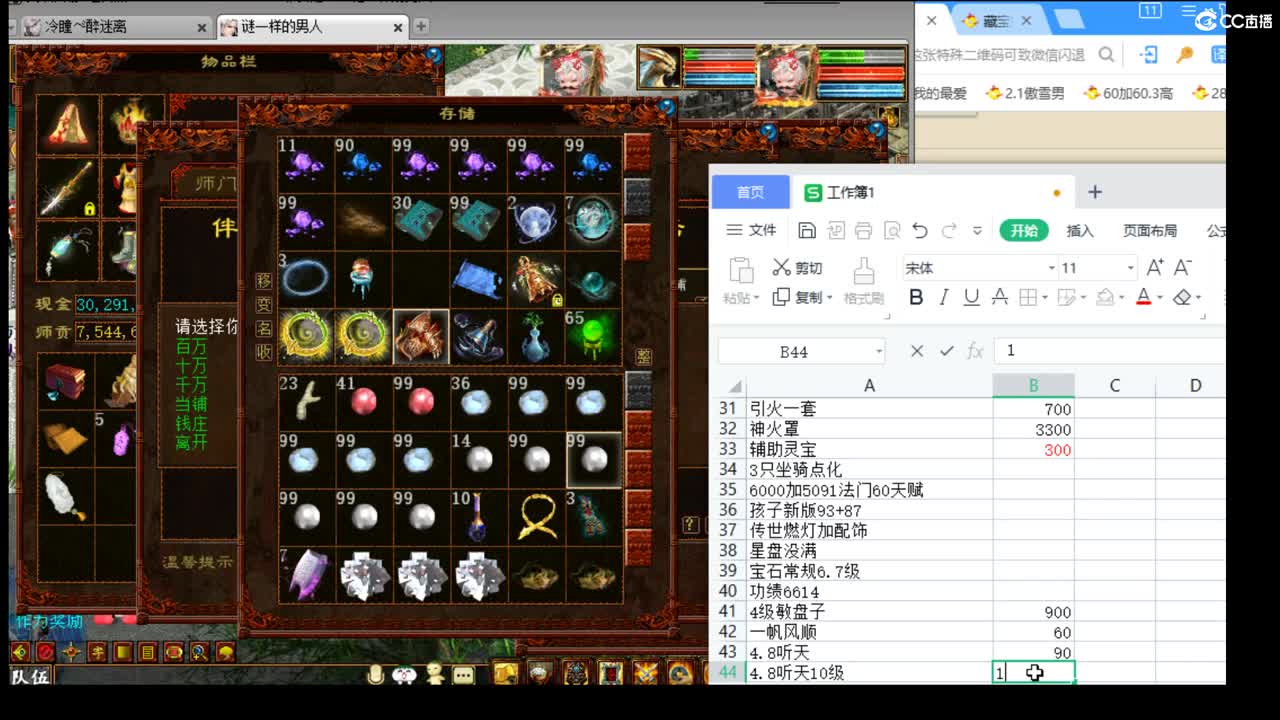Open the font size 11 dropdown

1130,268
